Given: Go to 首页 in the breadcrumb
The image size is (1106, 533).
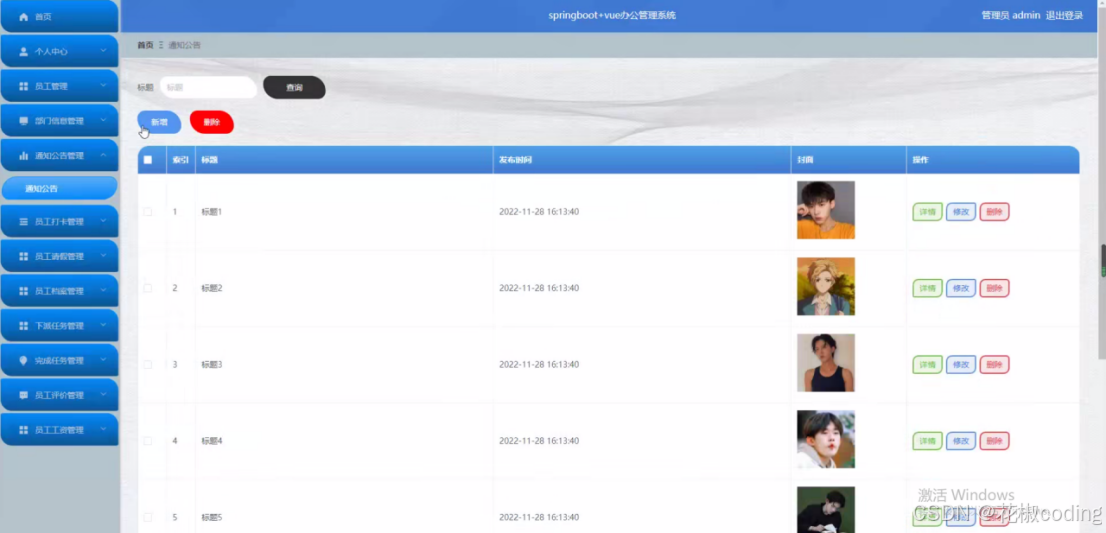Looking at the screenshot, I should pyautogui.click(x=145, y=45).
